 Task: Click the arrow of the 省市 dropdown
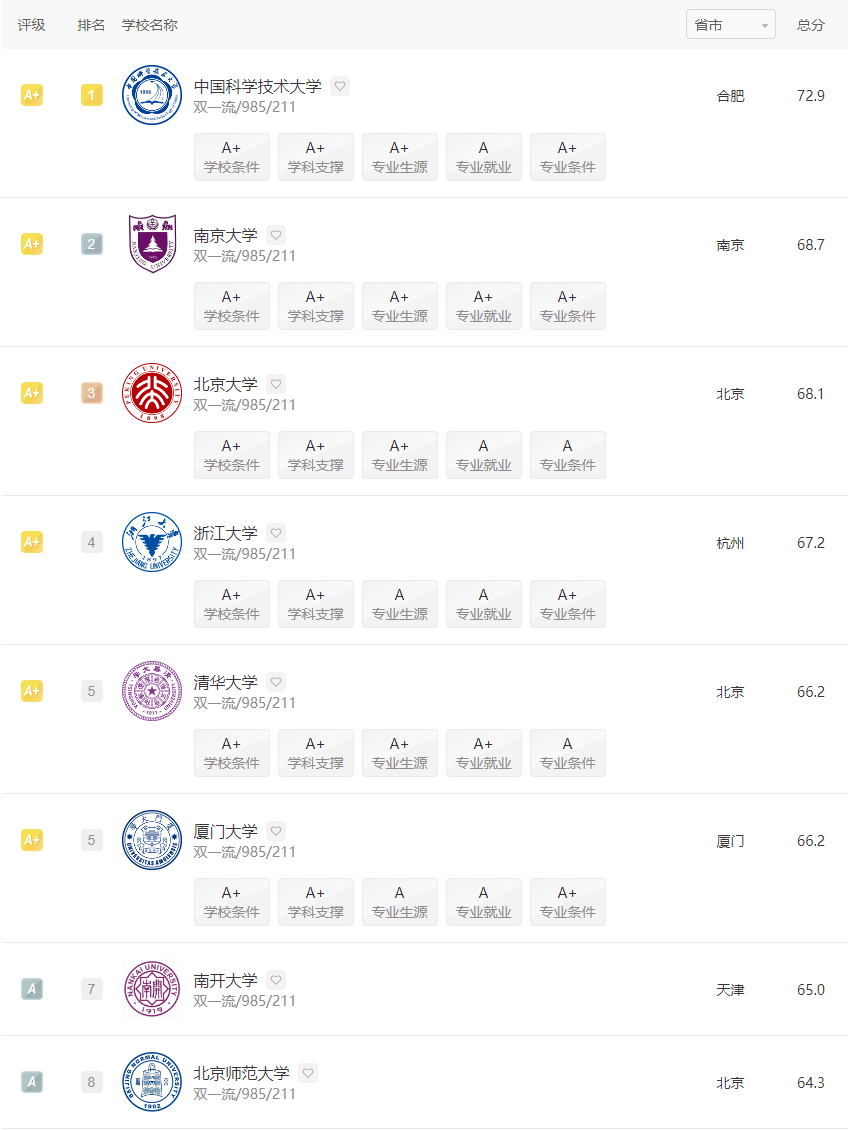click(765, 27)
